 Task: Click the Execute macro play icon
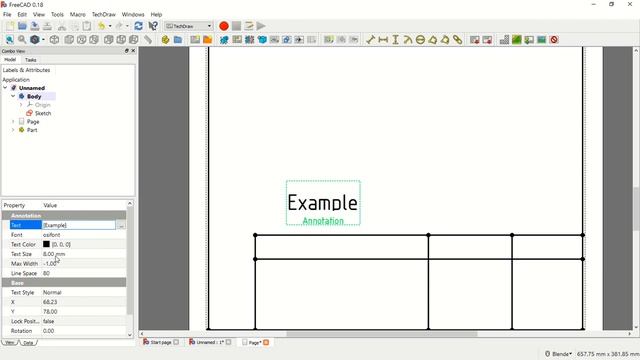[x=261, y=26]
